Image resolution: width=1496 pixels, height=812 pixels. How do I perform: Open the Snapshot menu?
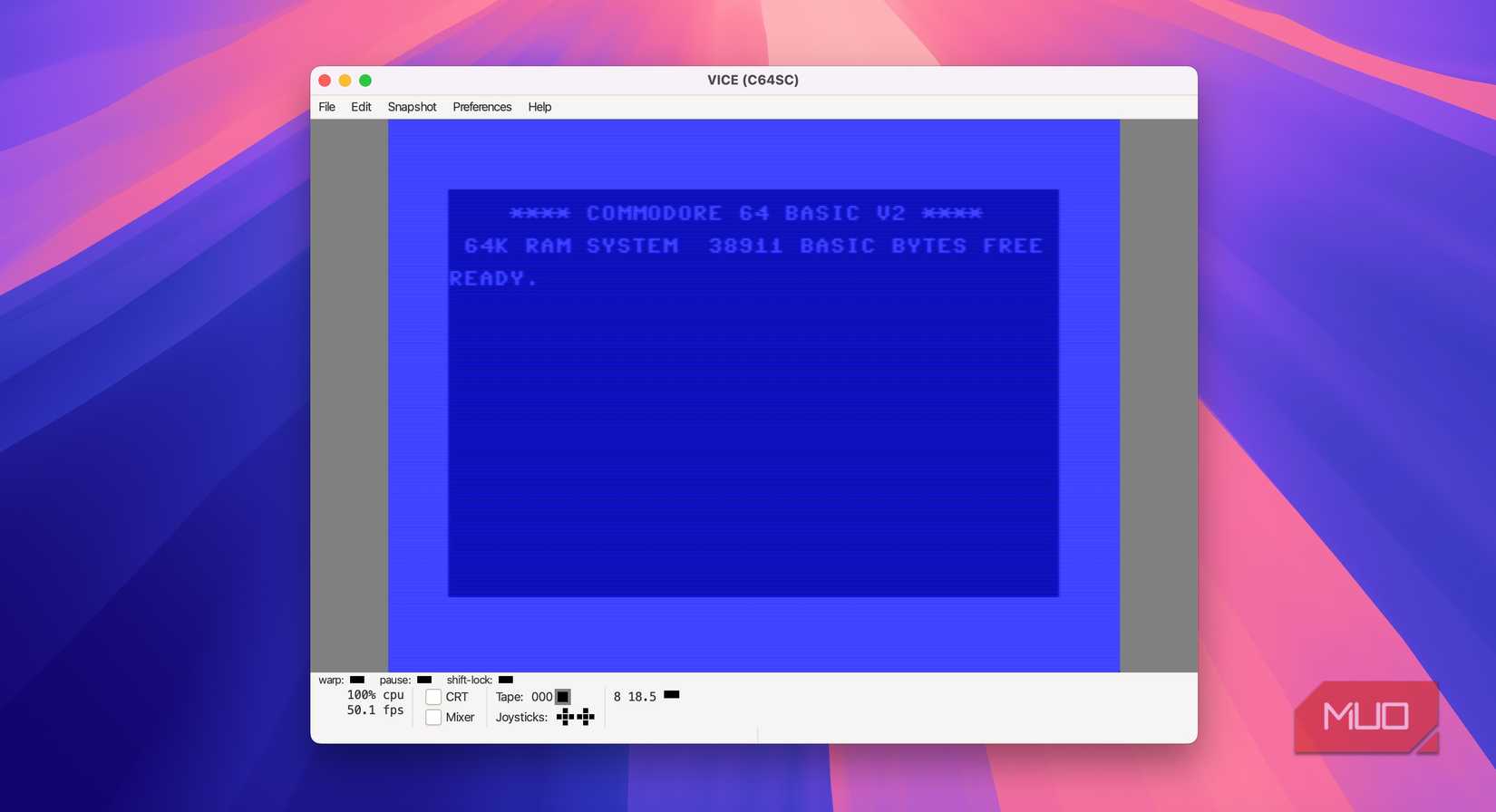coord(412,107)
